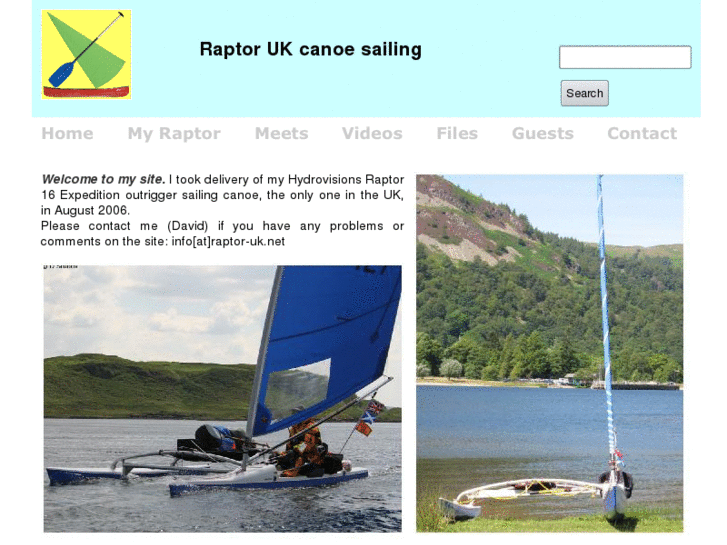Click the red canoe hull in logo
727x545 pixels.
click(86, 92)
